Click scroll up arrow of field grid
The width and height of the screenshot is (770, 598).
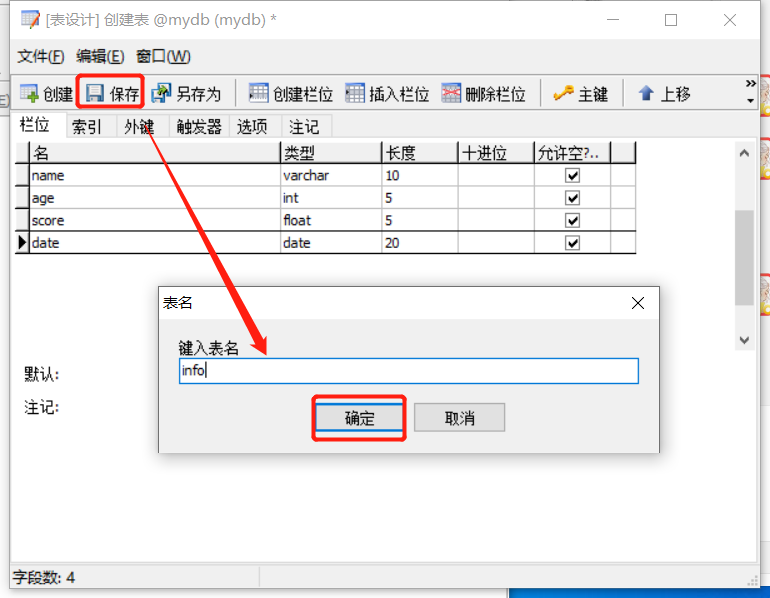pyautogui.click(x=744, y=153)
